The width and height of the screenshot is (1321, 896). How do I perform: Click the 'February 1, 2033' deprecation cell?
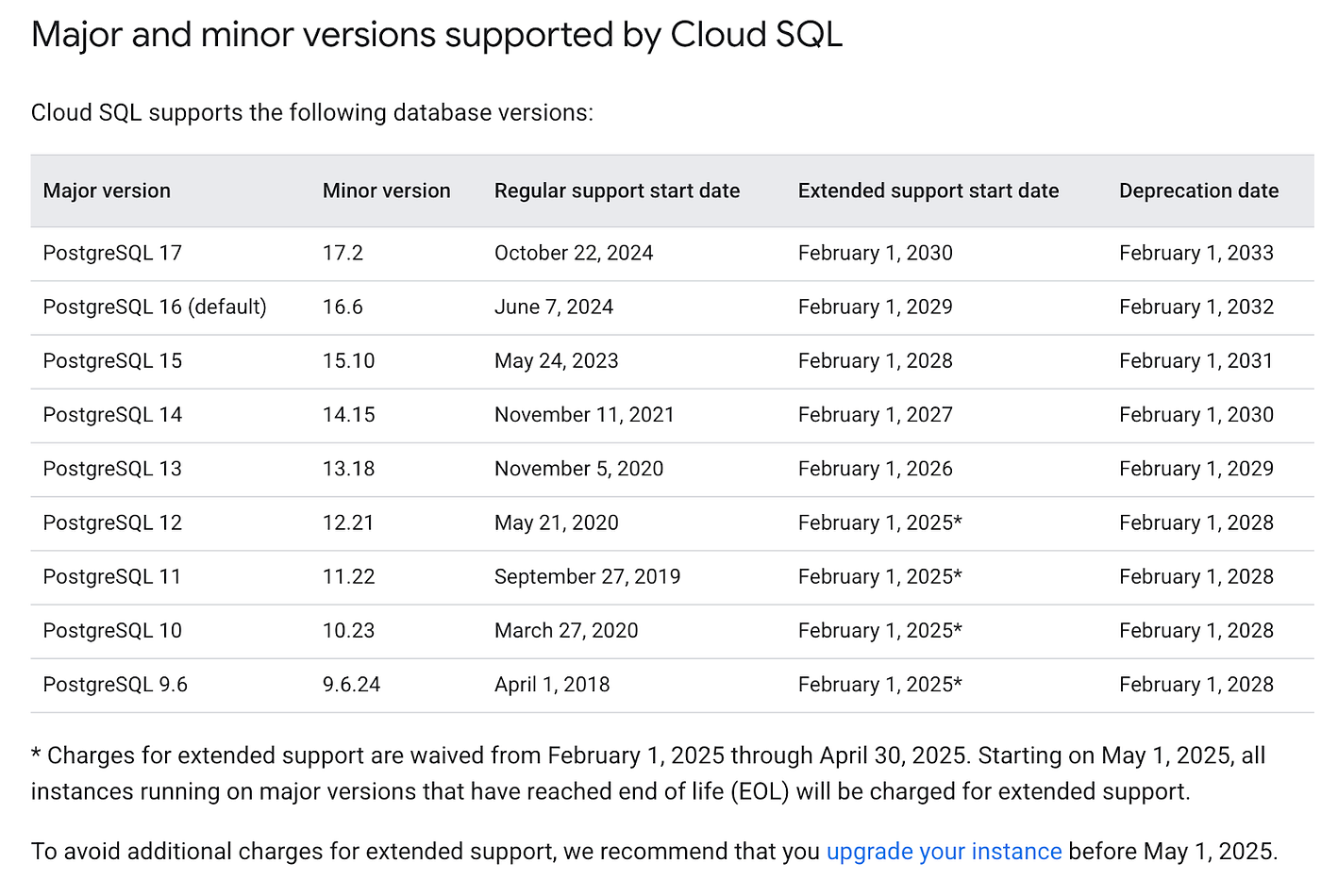(1196, 253)
